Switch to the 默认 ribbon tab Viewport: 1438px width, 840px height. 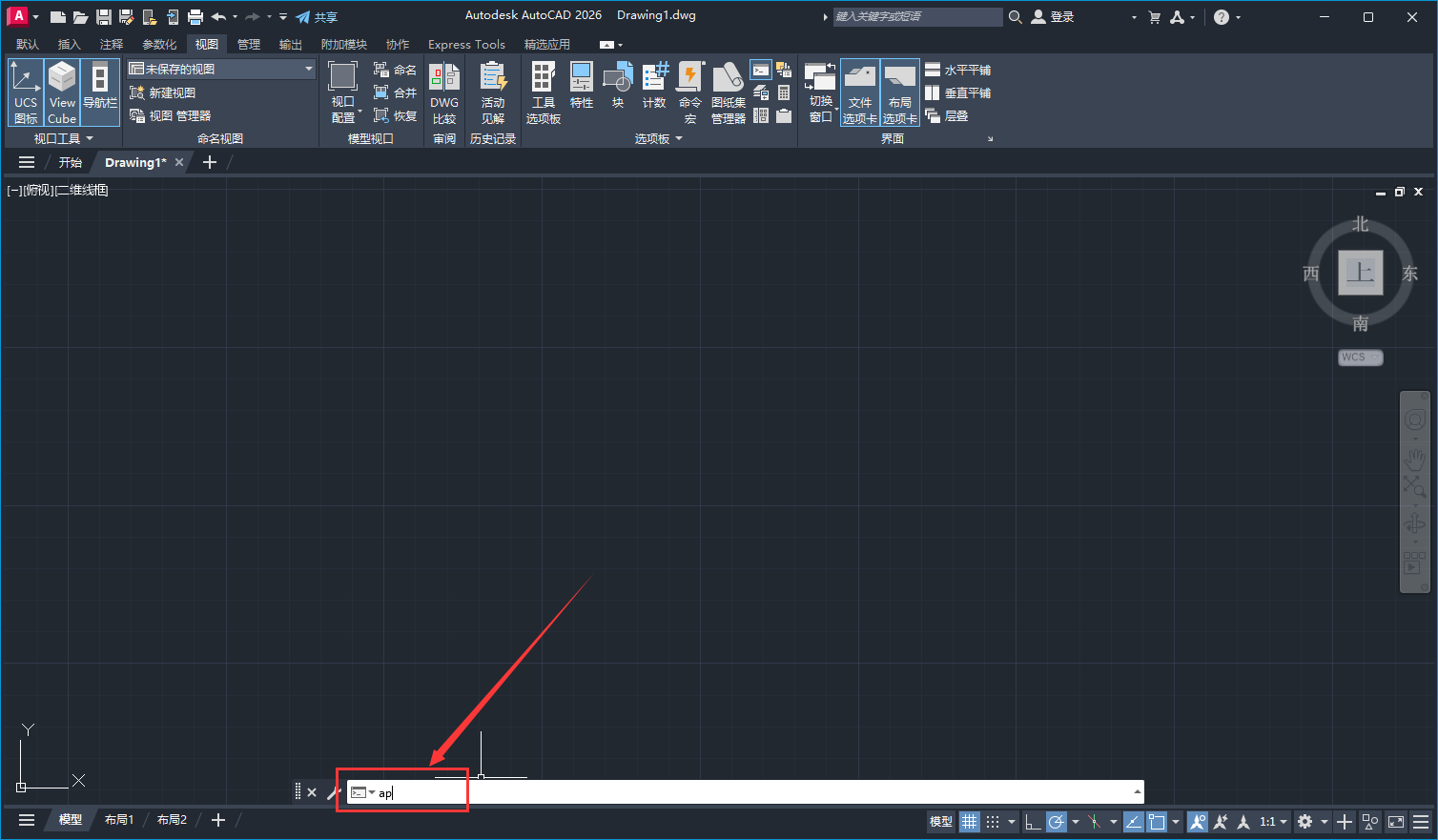28,44
